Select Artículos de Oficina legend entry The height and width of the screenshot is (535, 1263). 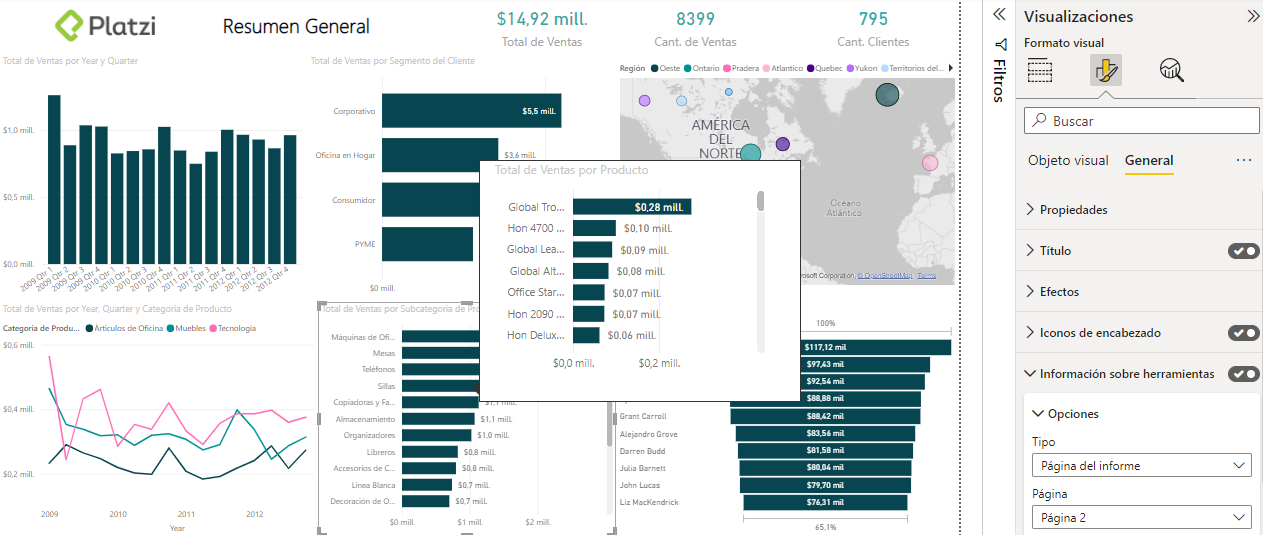pos(125,328)
